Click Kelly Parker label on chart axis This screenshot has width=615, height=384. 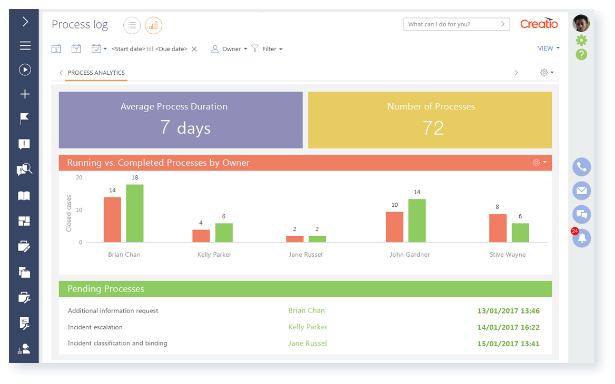214,255
